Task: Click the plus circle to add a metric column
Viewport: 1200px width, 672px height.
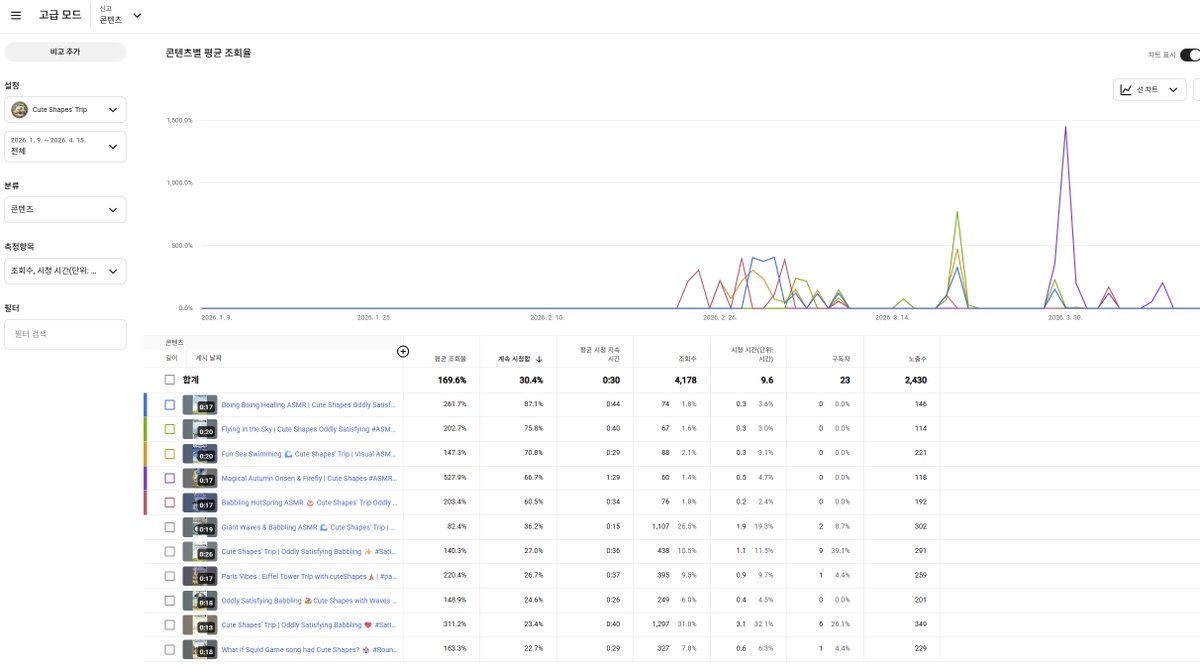Action: (x=403, y=351)
